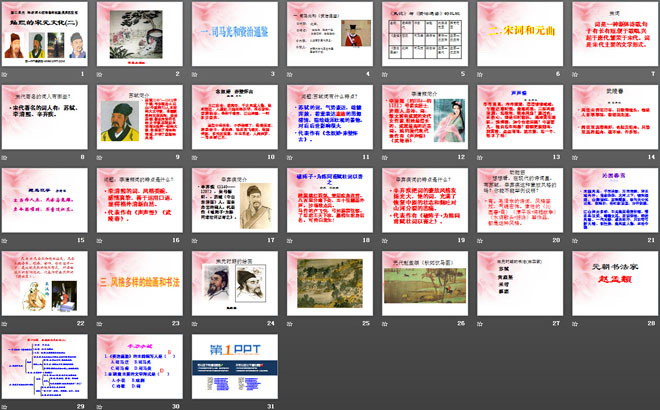
Task: Select slide 2 with the ink painting image
Action: (140, 34)
